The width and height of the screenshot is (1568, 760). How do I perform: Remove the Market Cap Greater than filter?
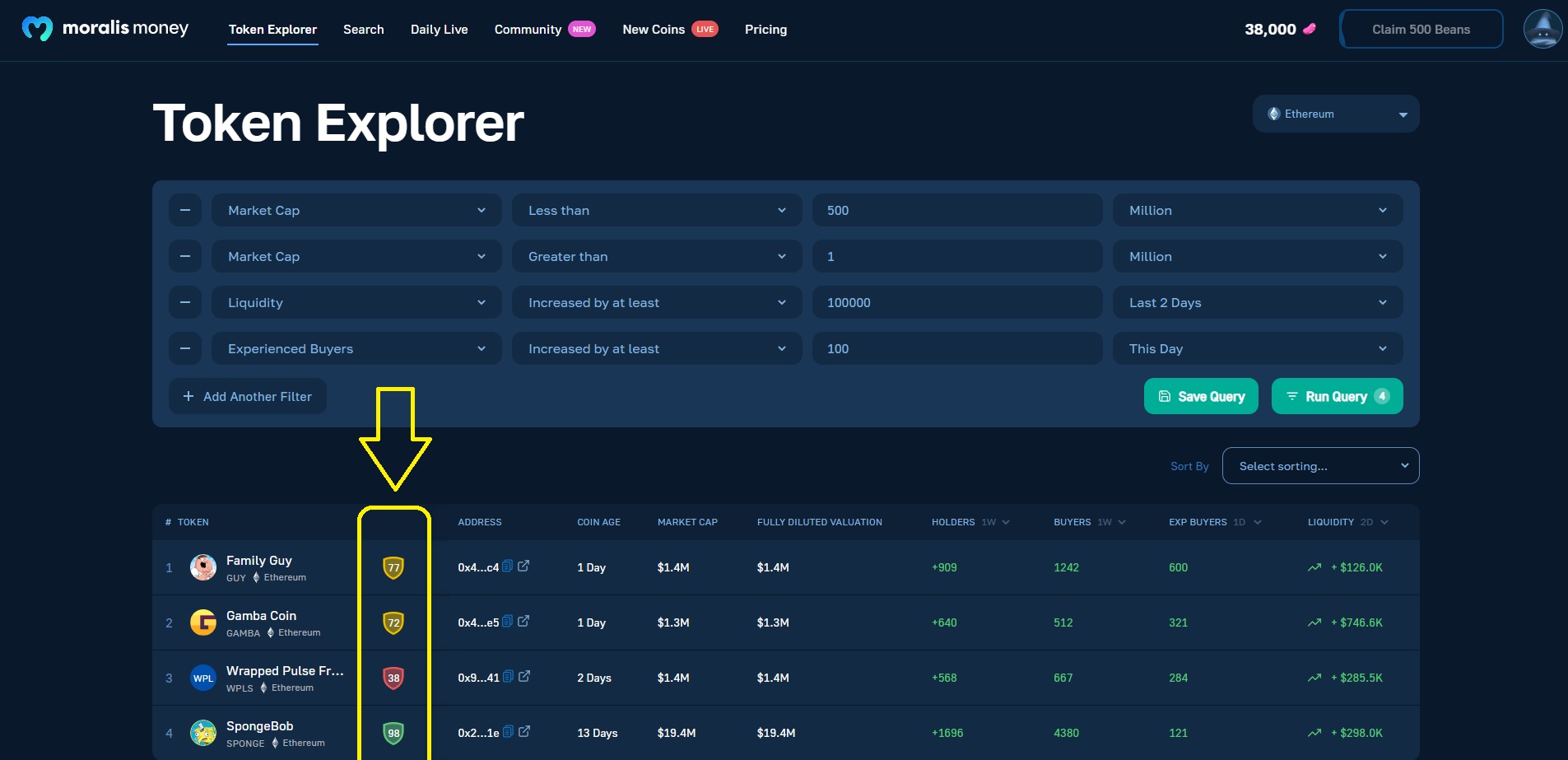[x=185, y=256]
